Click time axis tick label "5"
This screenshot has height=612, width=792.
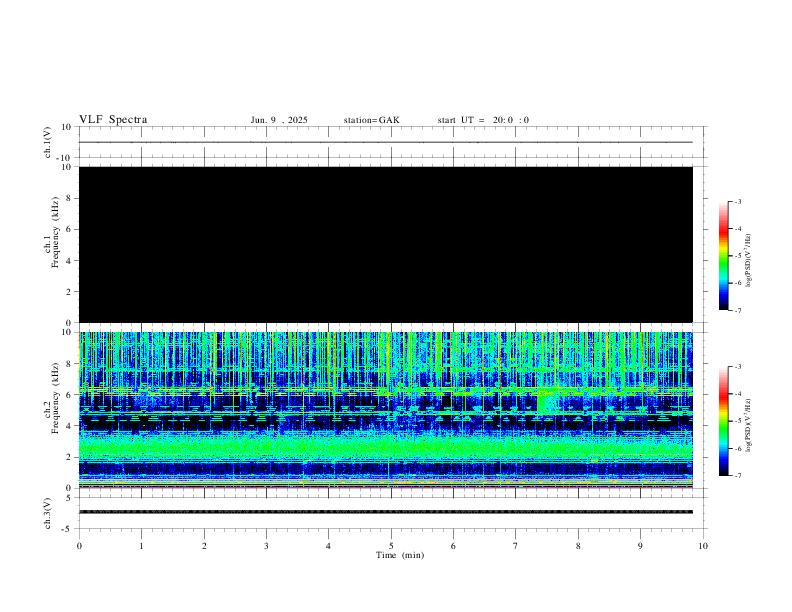pyautogui.click(x=391, y=546)
